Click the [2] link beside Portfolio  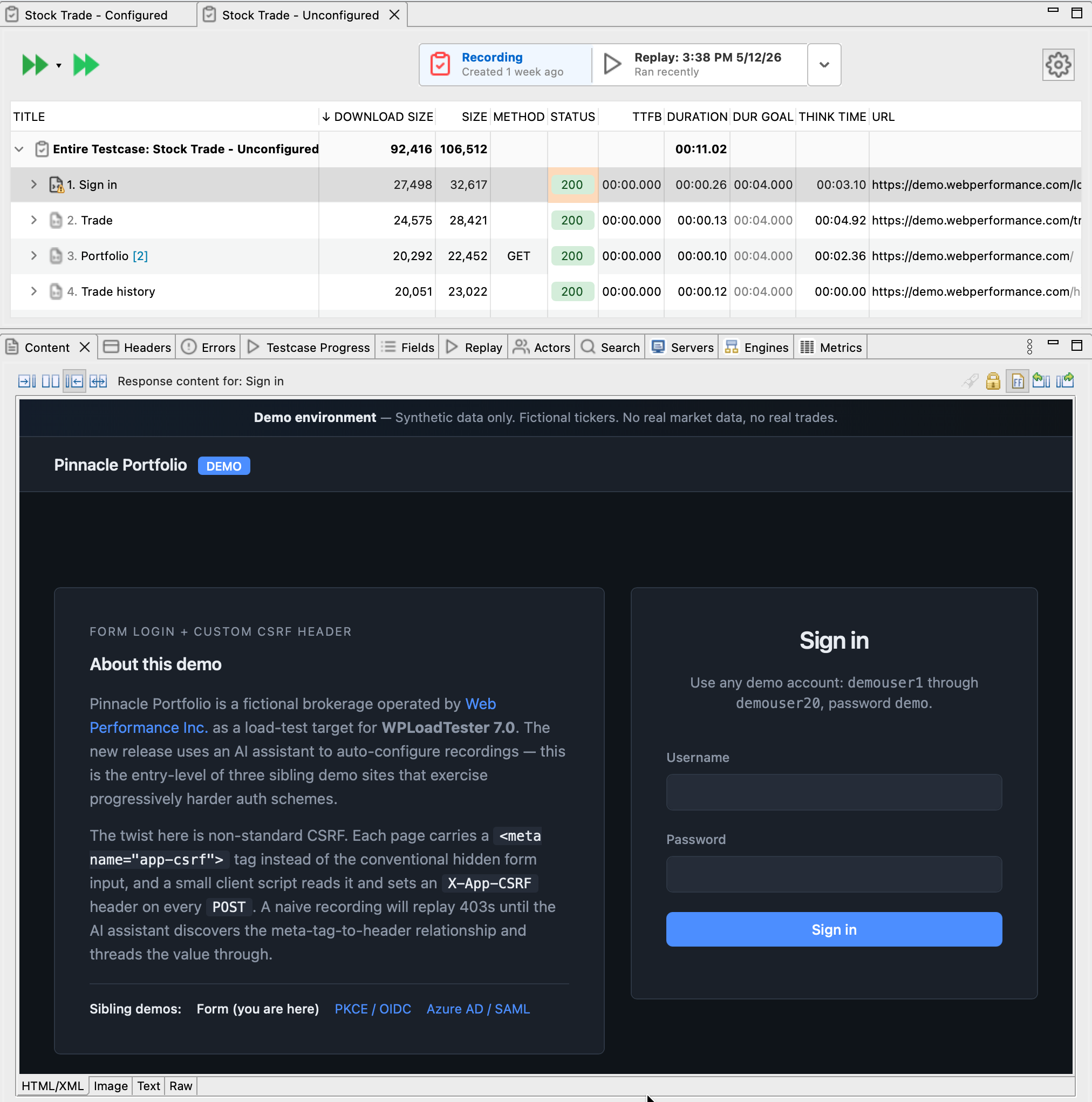click(140, 256)
